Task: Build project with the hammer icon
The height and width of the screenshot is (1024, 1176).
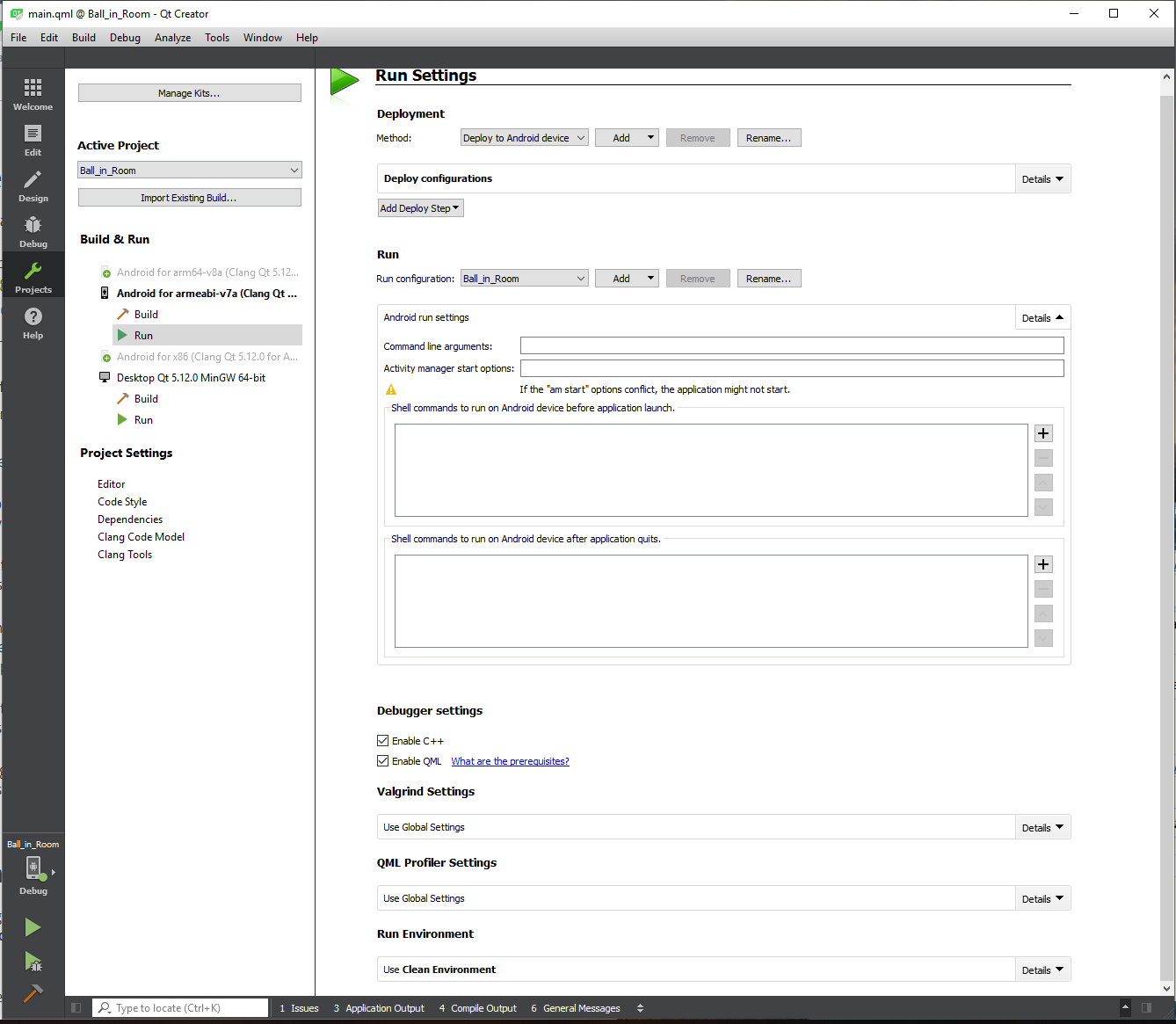Action: (x=33, y=993)
